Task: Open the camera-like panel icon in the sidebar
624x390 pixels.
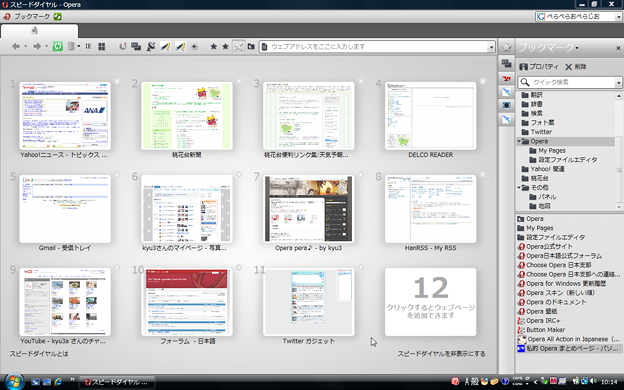Action: pyautogui.click(x=506, y=105)
